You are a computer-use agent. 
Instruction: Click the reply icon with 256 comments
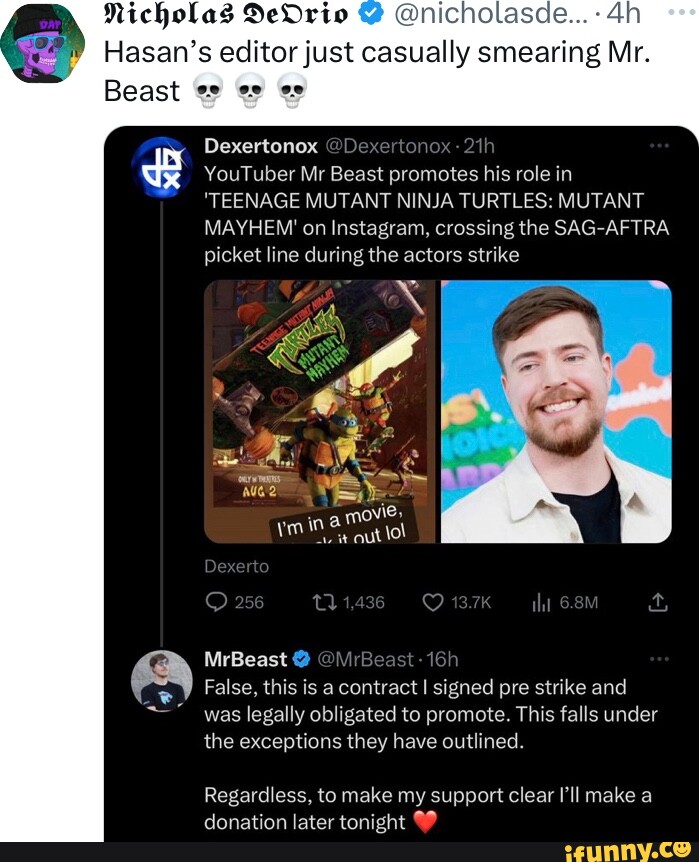[x=217, y=602]
